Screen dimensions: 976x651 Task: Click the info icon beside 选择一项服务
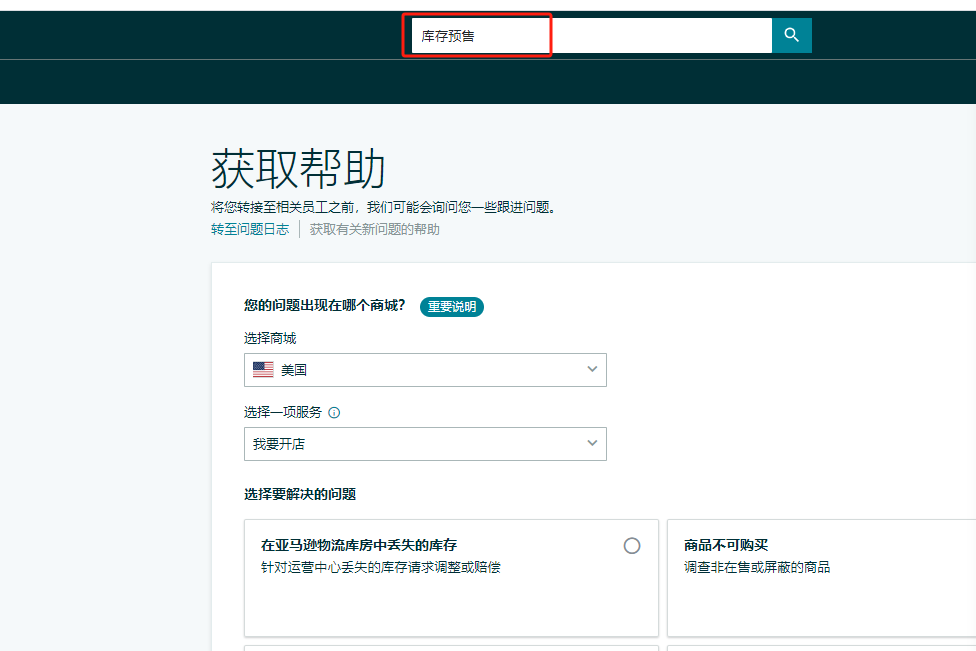click(334, 413)
